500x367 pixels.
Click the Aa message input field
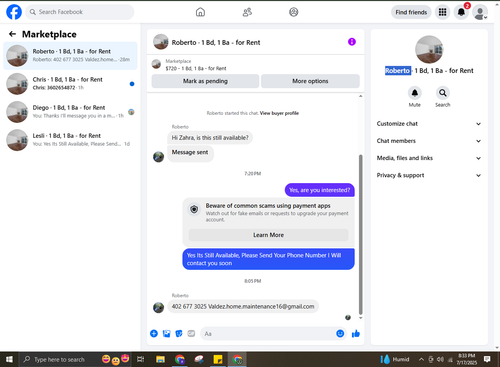click(x=267, y=334)
